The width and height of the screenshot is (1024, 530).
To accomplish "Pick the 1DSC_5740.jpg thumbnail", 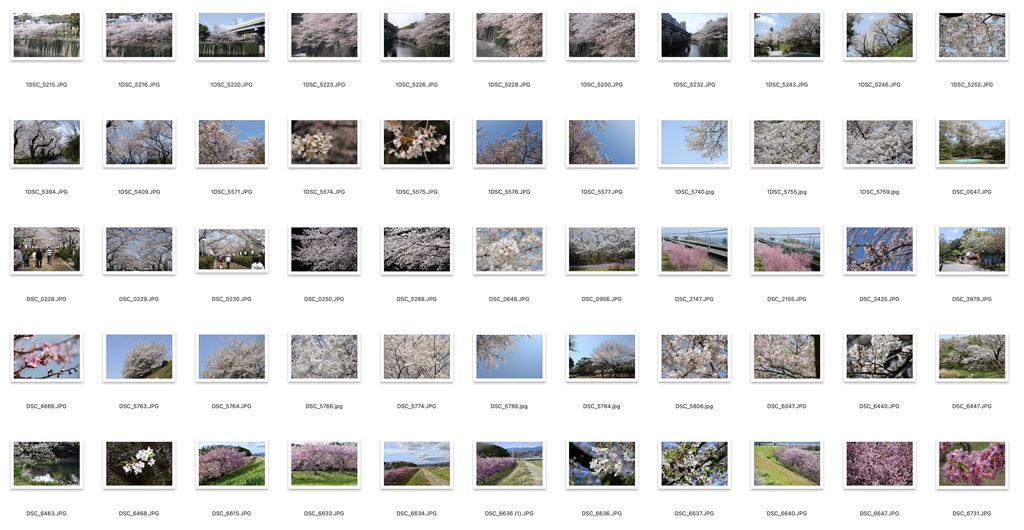I will click(x=694, y=142).
